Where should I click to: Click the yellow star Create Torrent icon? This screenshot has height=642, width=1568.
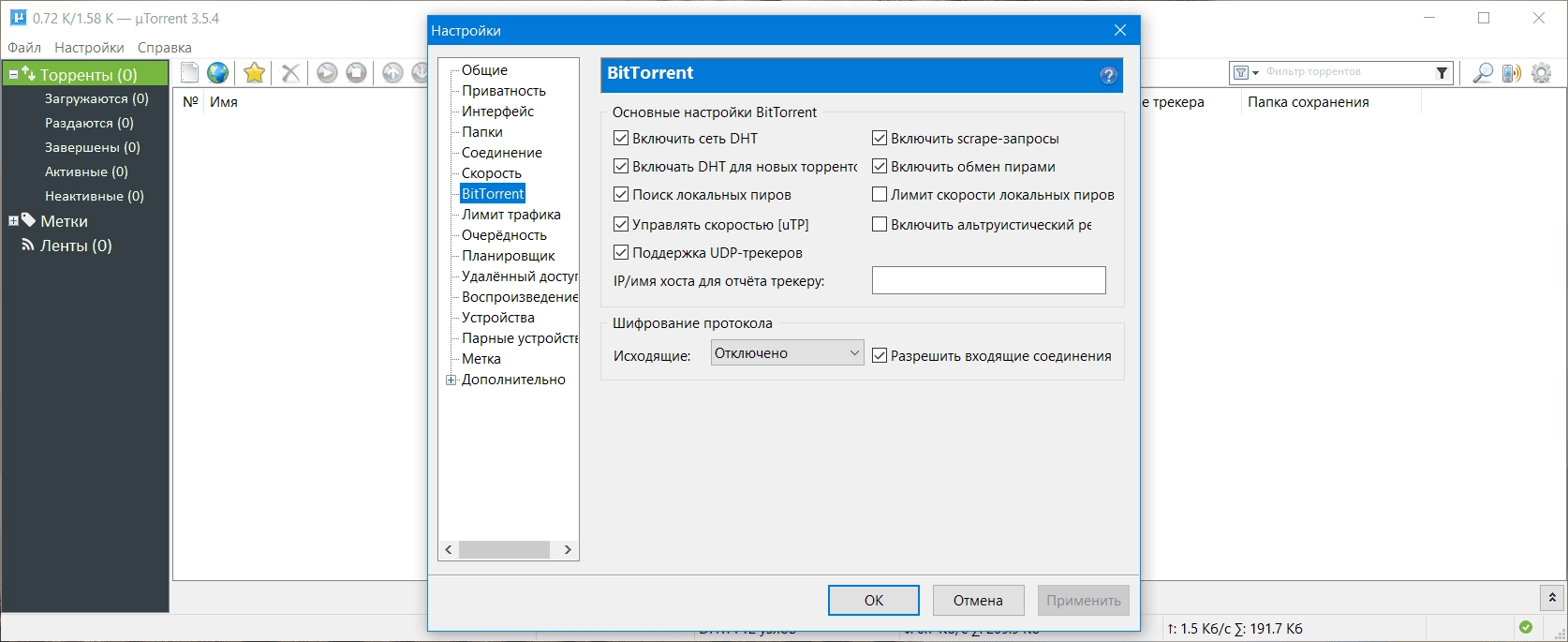tap(254, 72)
